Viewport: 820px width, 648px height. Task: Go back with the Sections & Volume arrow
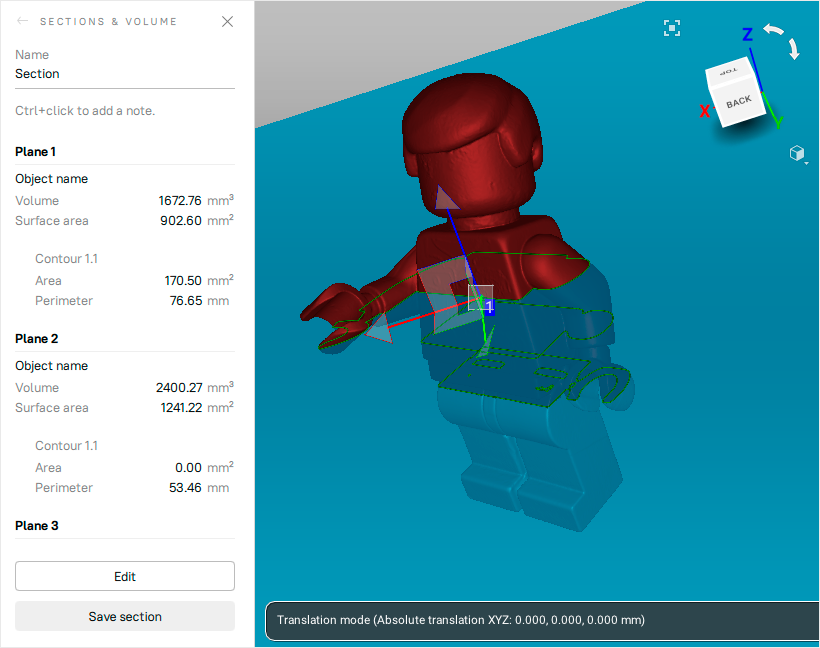point(22,21)
